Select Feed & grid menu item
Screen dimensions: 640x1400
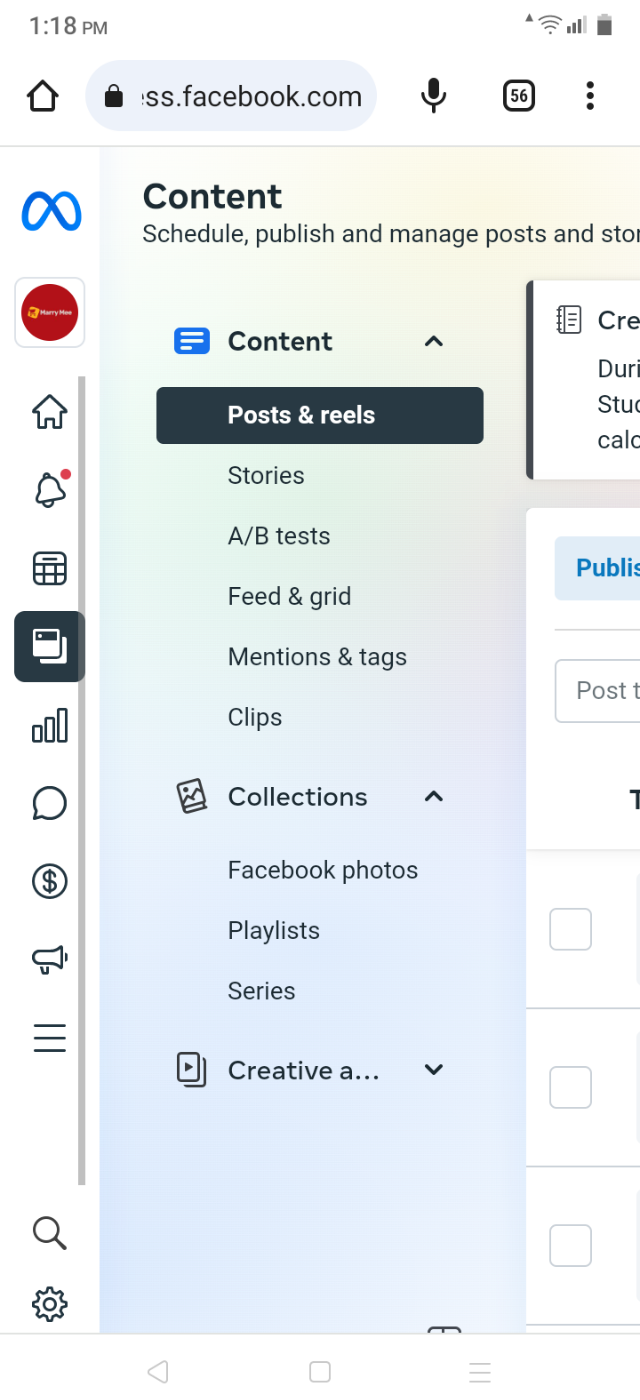tap(289, 597)
